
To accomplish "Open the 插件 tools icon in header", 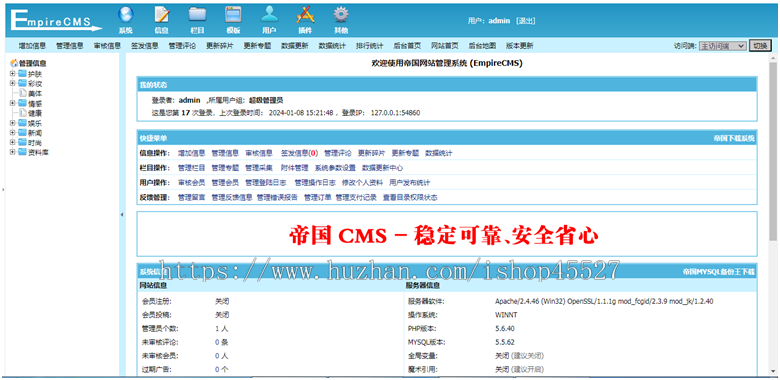I will (305, 15).
